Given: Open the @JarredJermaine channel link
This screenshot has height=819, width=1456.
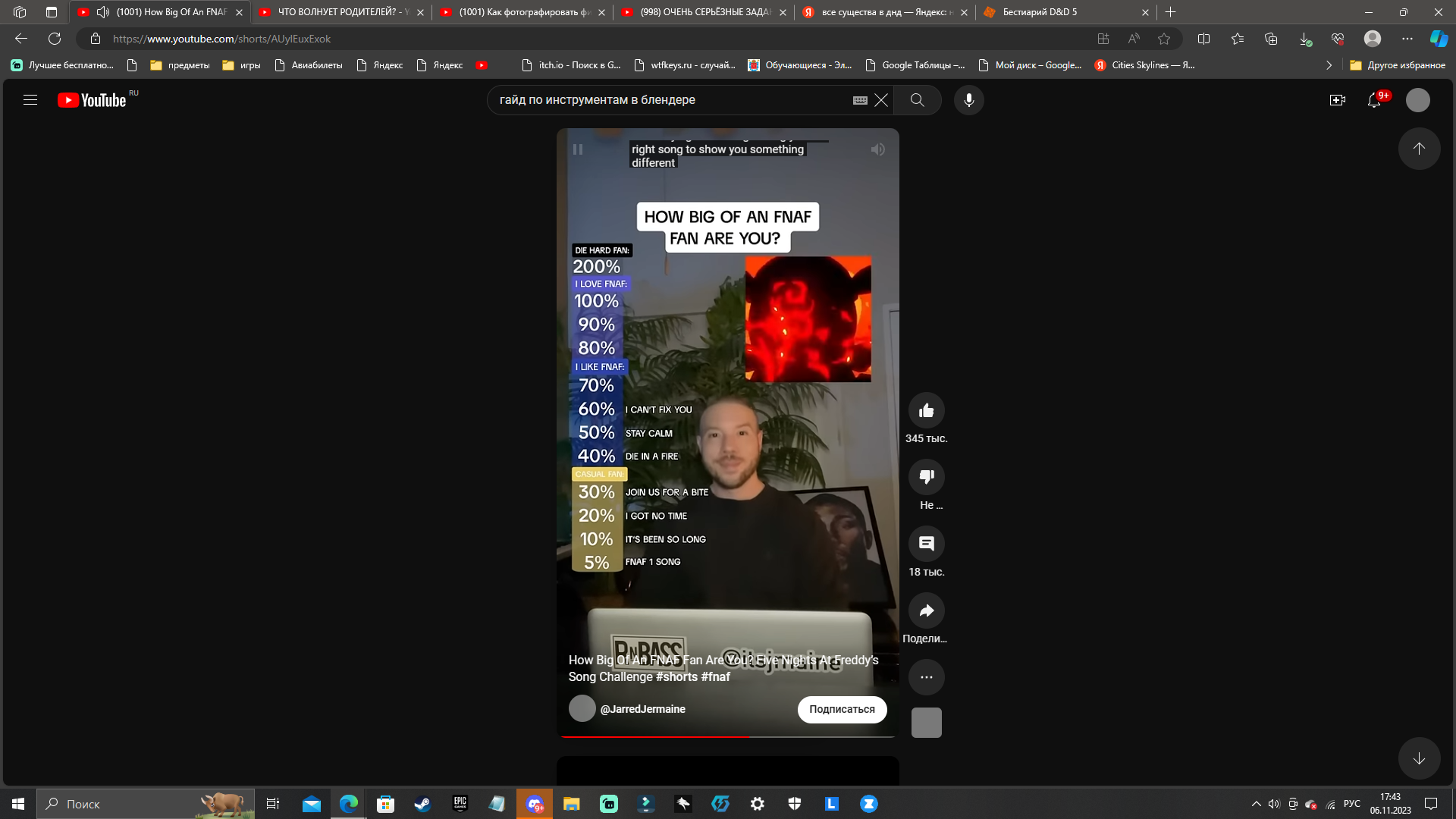Looking at the screenshot, I should click(642, 709).
